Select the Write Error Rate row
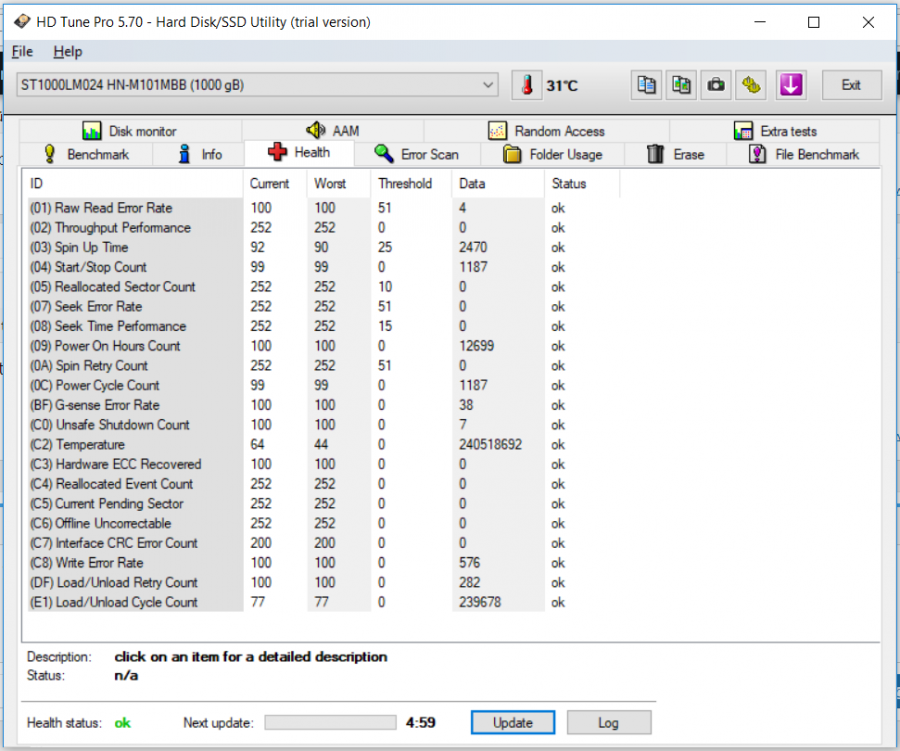The image size is (900, 751). [323, 563]
